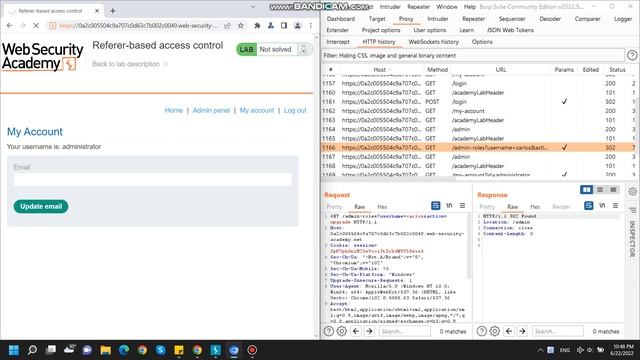Click the Log out link
This screenshot has width=640, height=360.
click(295, 110)
